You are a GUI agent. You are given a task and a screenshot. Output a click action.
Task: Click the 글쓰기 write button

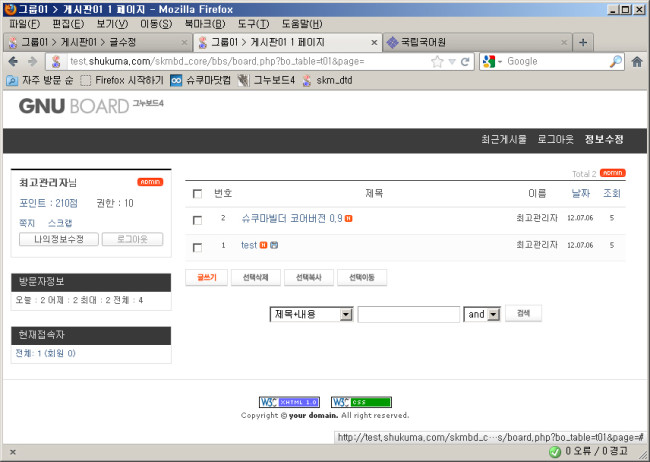coord(208,278)
